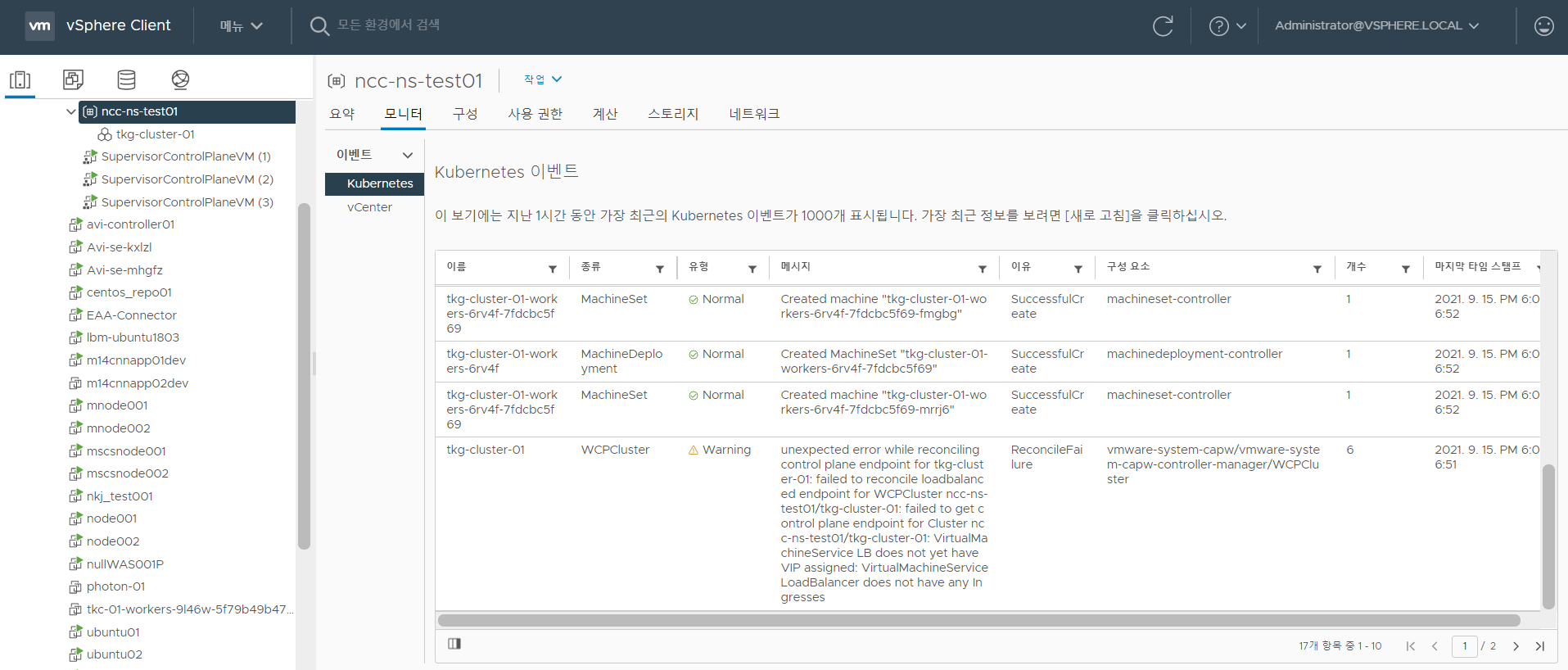Image resolution: width=1568 pixels, height=670 pixels.
Task: Open filter for the 메시지 column
Action: pos(983,269)
